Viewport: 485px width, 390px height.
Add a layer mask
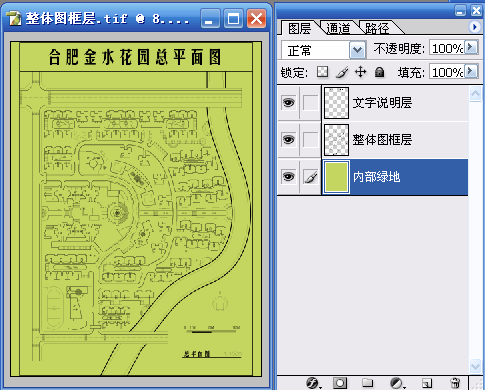(340, 383)
